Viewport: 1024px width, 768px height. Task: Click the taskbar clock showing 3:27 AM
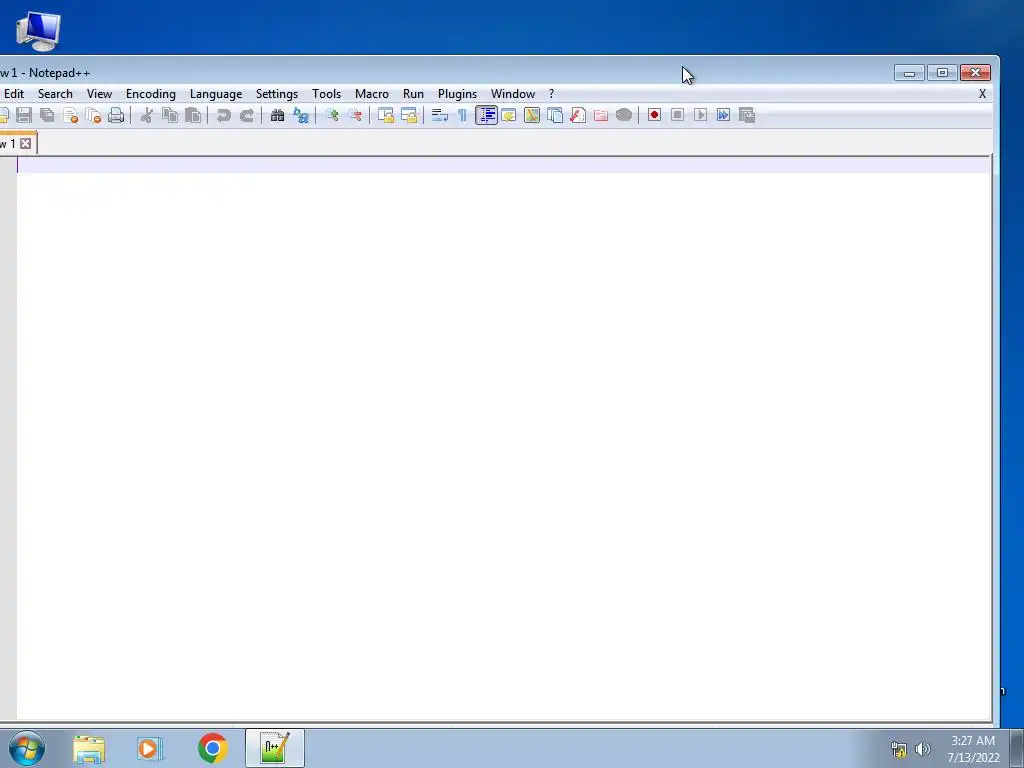[973, 749]
